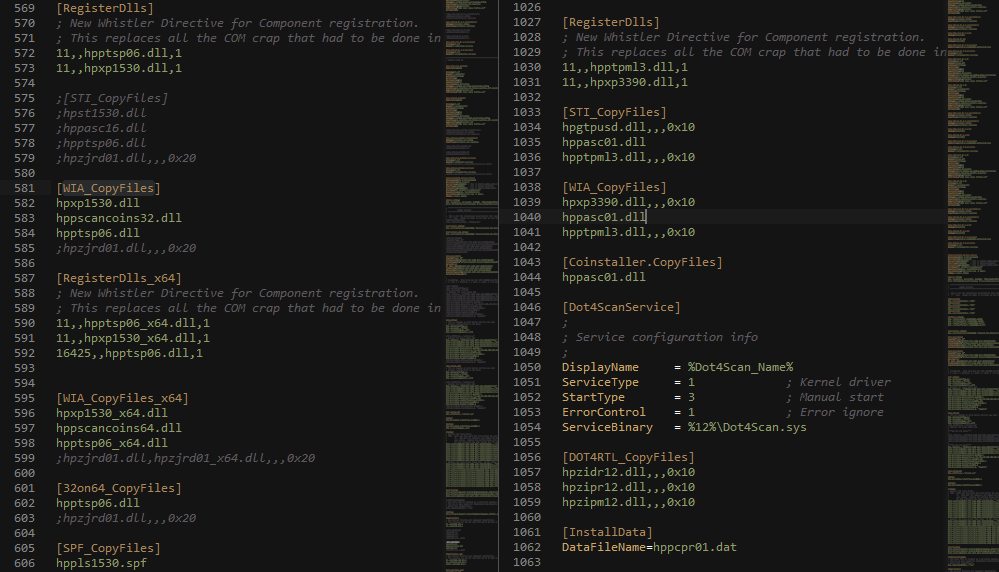This screenshot has width=999, height=572.
Task: Click the [32on64_CopyFiles] section header
Action: (119, 488)
